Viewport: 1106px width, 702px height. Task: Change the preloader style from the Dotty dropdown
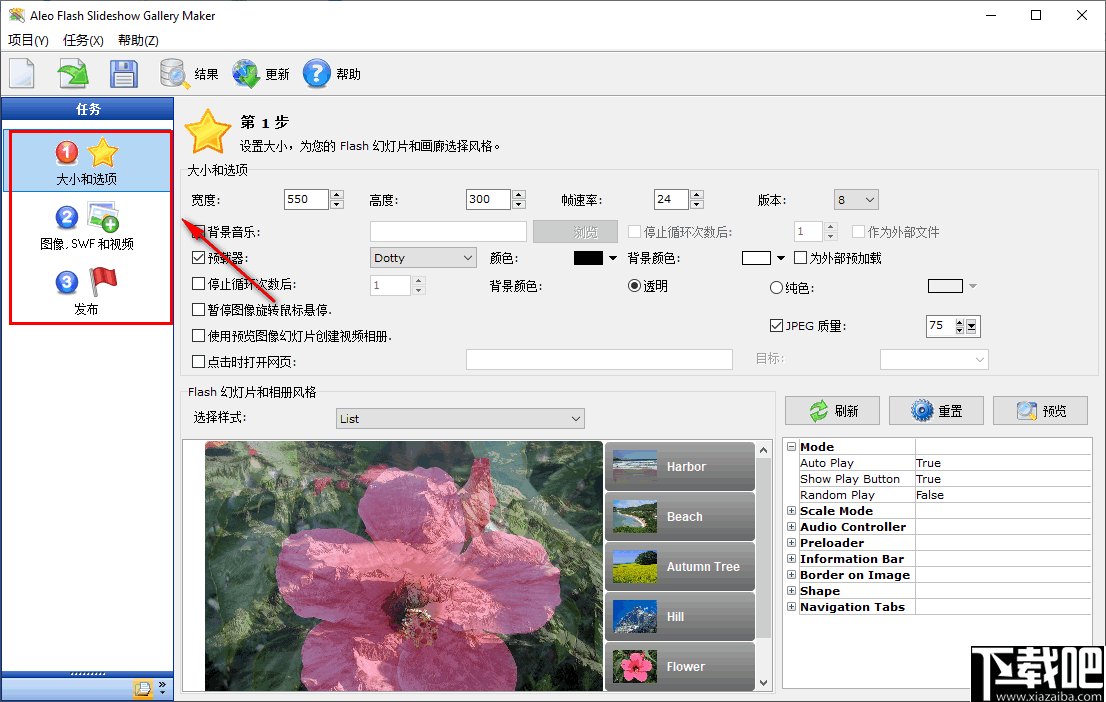tap(422, 257)
